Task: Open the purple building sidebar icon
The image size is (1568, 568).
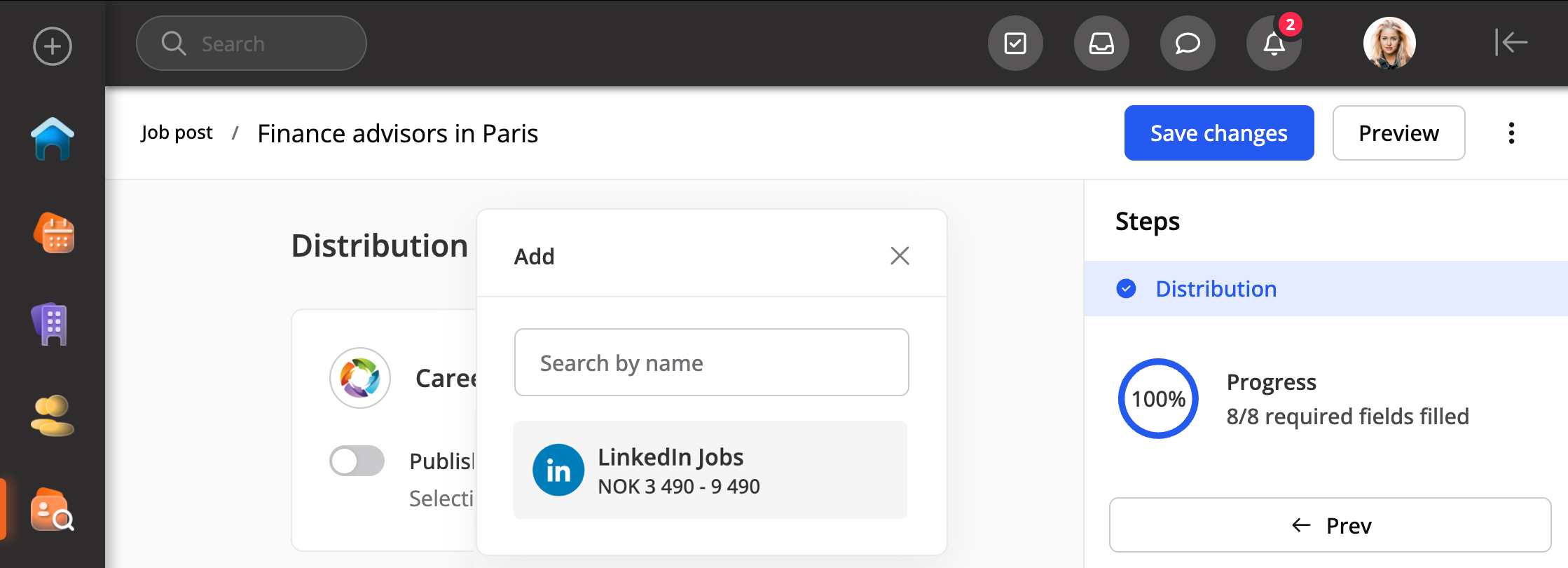Action: tap(50, 324)
